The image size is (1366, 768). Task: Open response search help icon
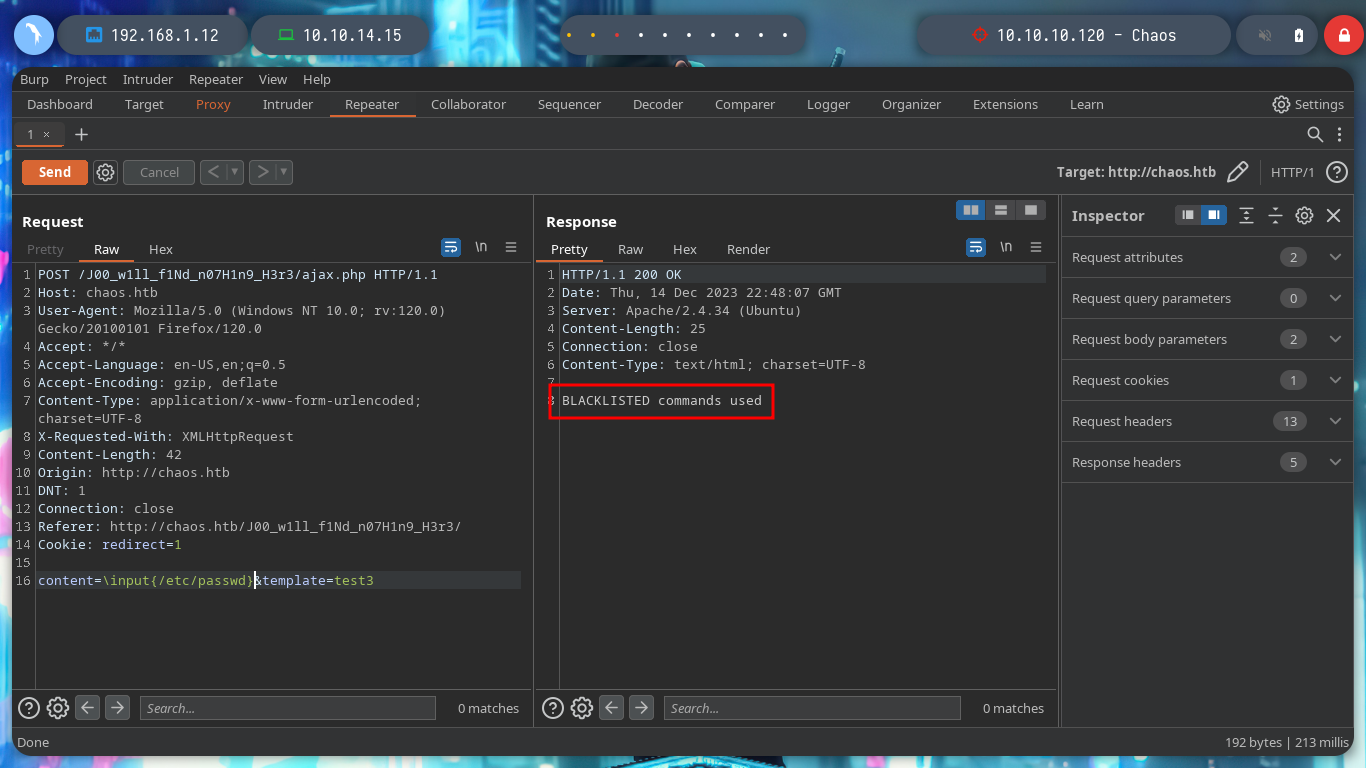(x=553, y=708)
